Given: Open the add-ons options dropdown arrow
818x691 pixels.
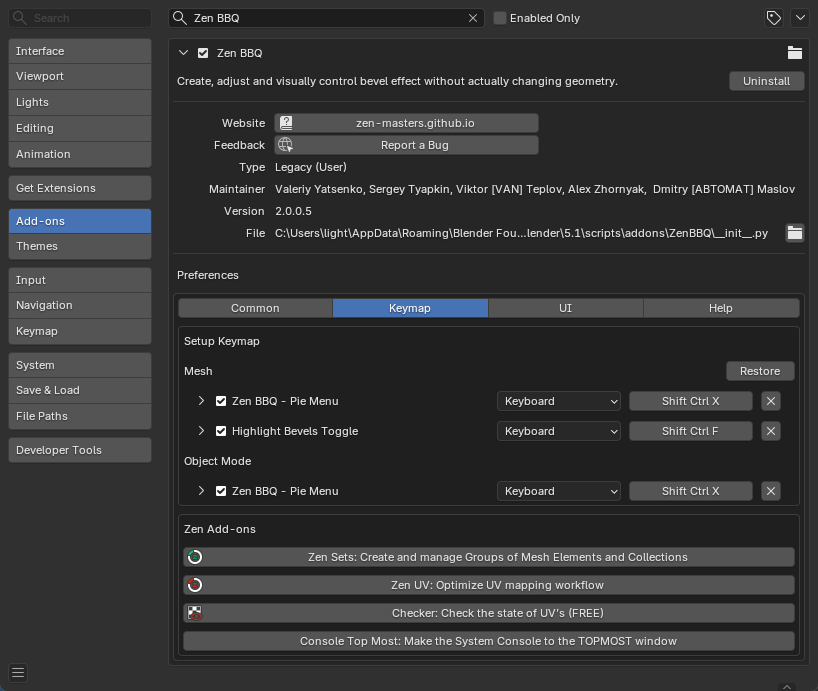Looking at the screenshot, I should 800,18.
